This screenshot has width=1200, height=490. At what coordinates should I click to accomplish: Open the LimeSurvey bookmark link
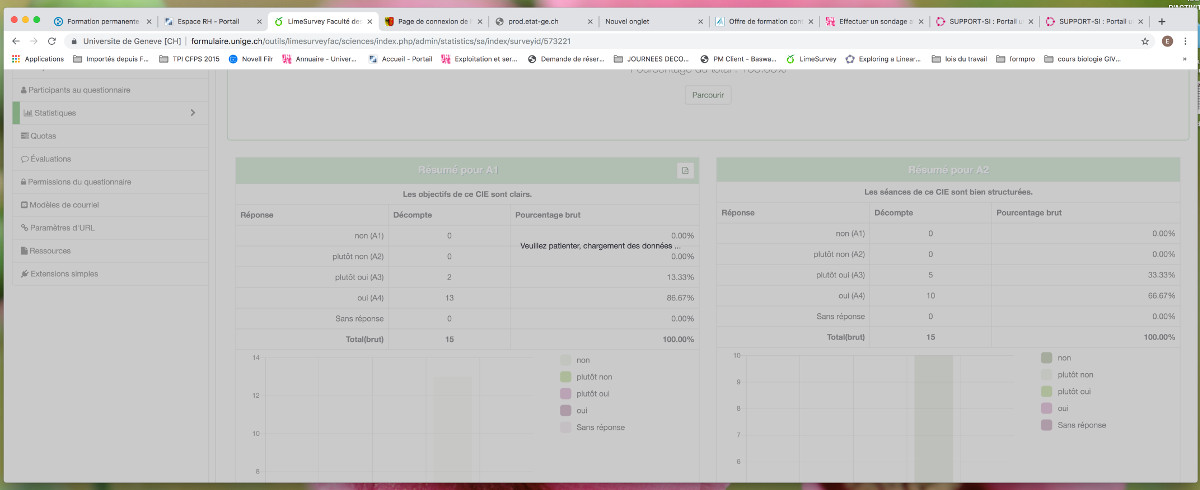click(811, 59)
